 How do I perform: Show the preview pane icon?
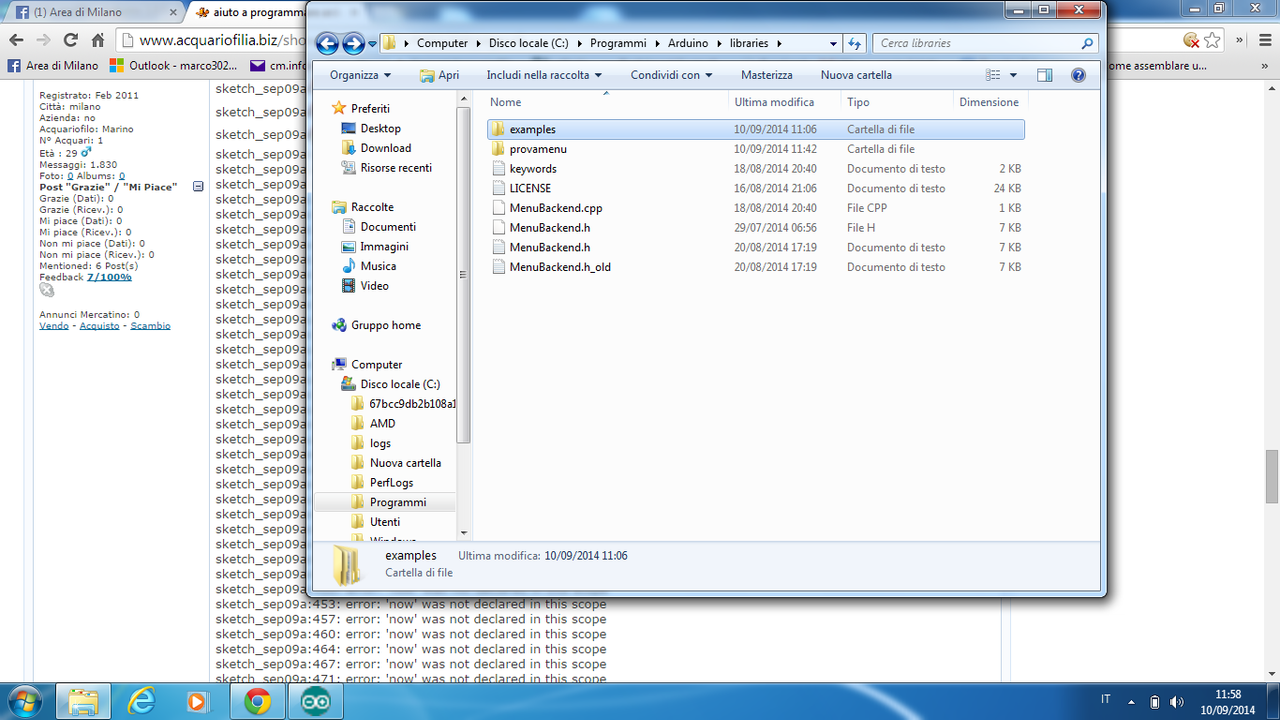(x=1045, y=75)
